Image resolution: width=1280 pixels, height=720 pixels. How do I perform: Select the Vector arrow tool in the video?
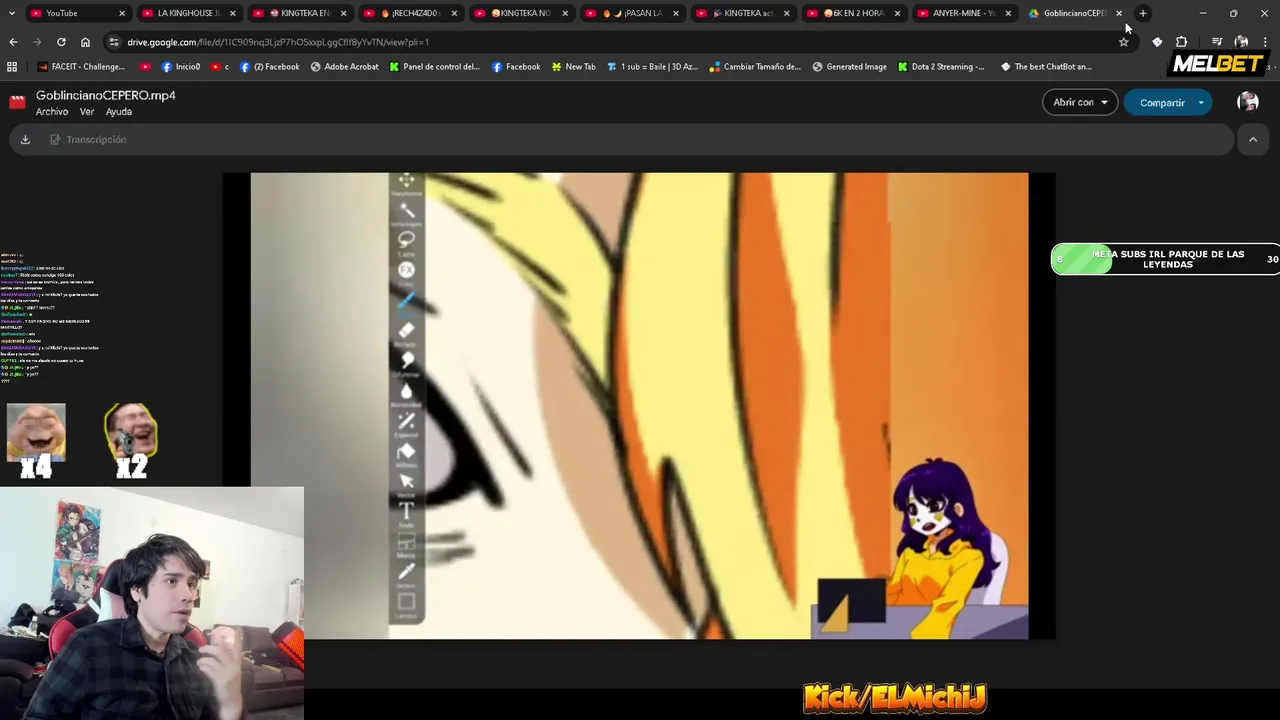point(406,483)
